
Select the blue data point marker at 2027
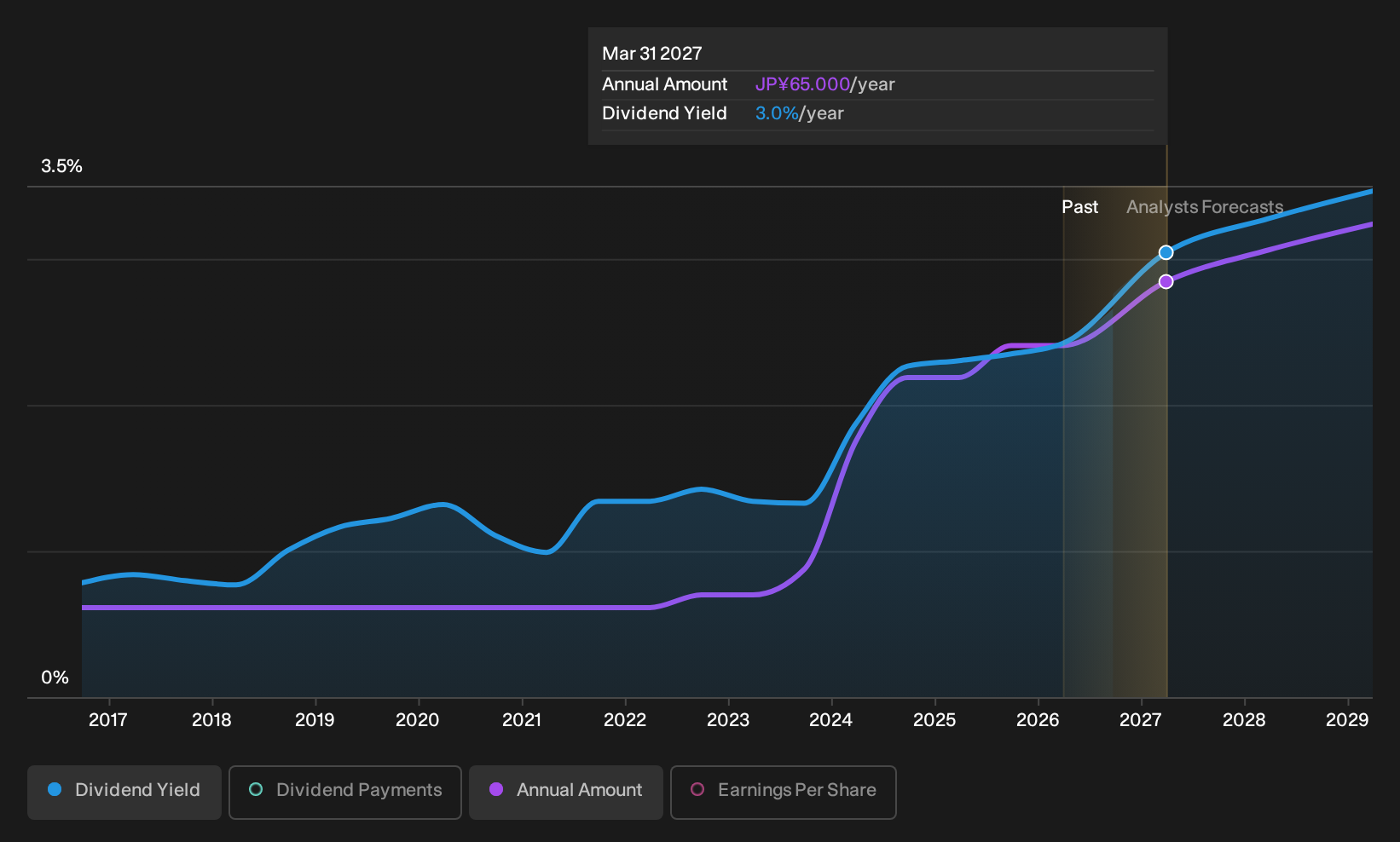(1166, 252)
